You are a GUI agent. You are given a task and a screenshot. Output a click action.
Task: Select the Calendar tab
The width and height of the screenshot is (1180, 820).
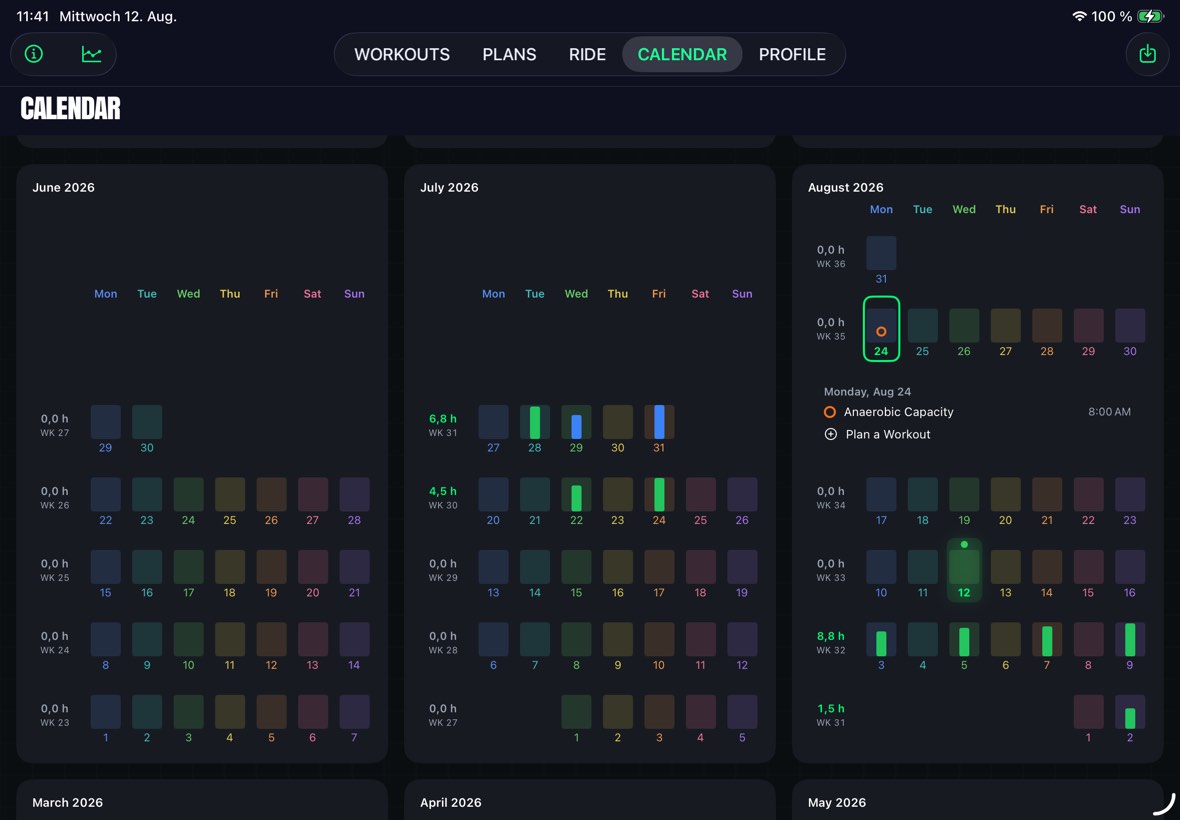pyautogui.click(x=682, y=54)
